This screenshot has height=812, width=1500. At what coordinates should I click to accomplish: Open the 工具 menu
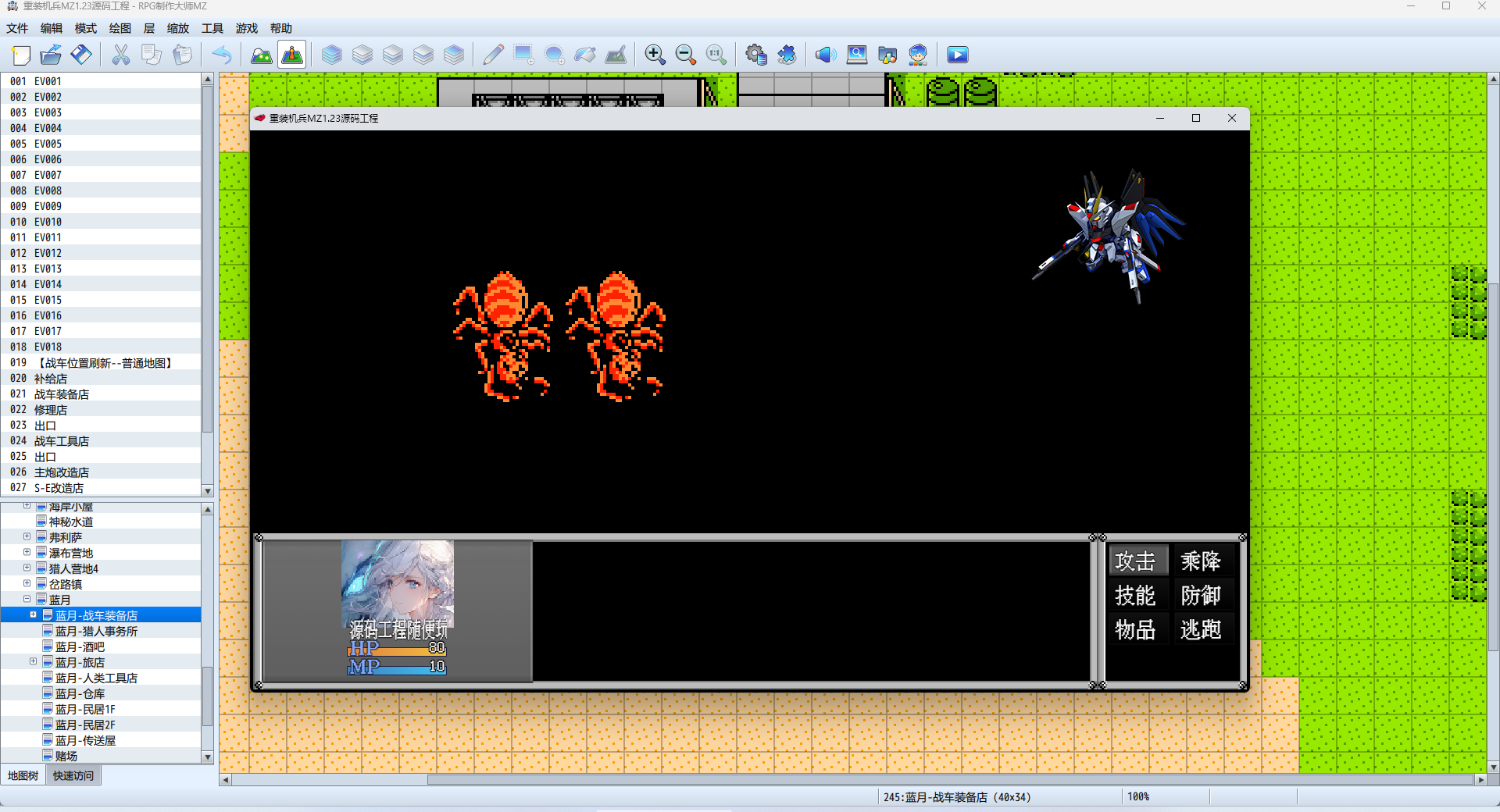tap(212, 29)
